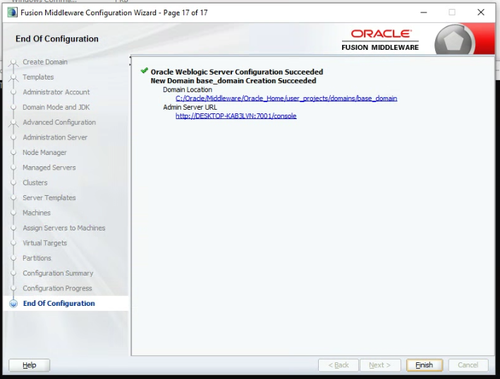Select the Templates step
The width and height of the screenshot is (500, 379).
38,77
